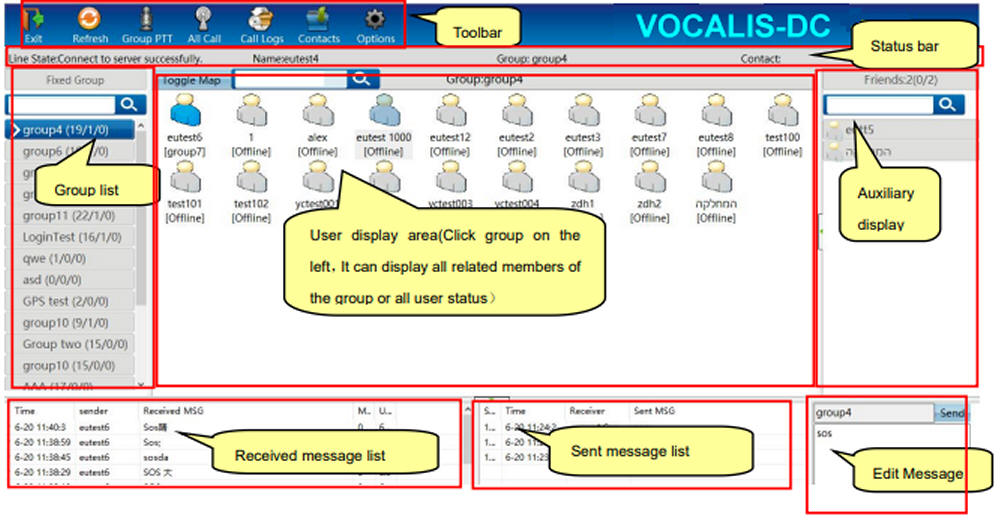Click the user search magnifier beside Toggle Map

(362, 79)
